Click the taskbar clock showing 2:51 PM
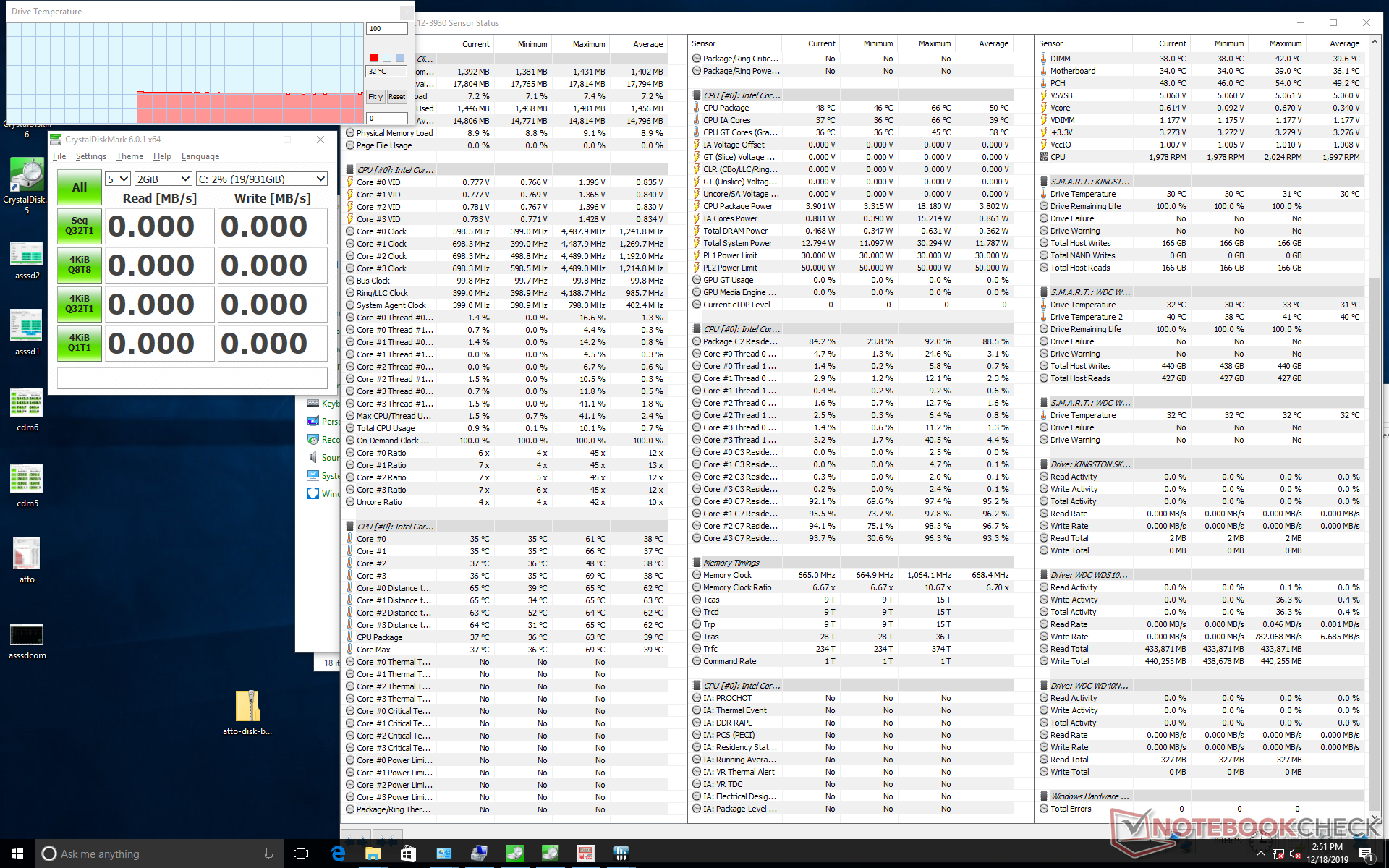The height and width of the screenshot is (868, 1389). point(1328,854)
